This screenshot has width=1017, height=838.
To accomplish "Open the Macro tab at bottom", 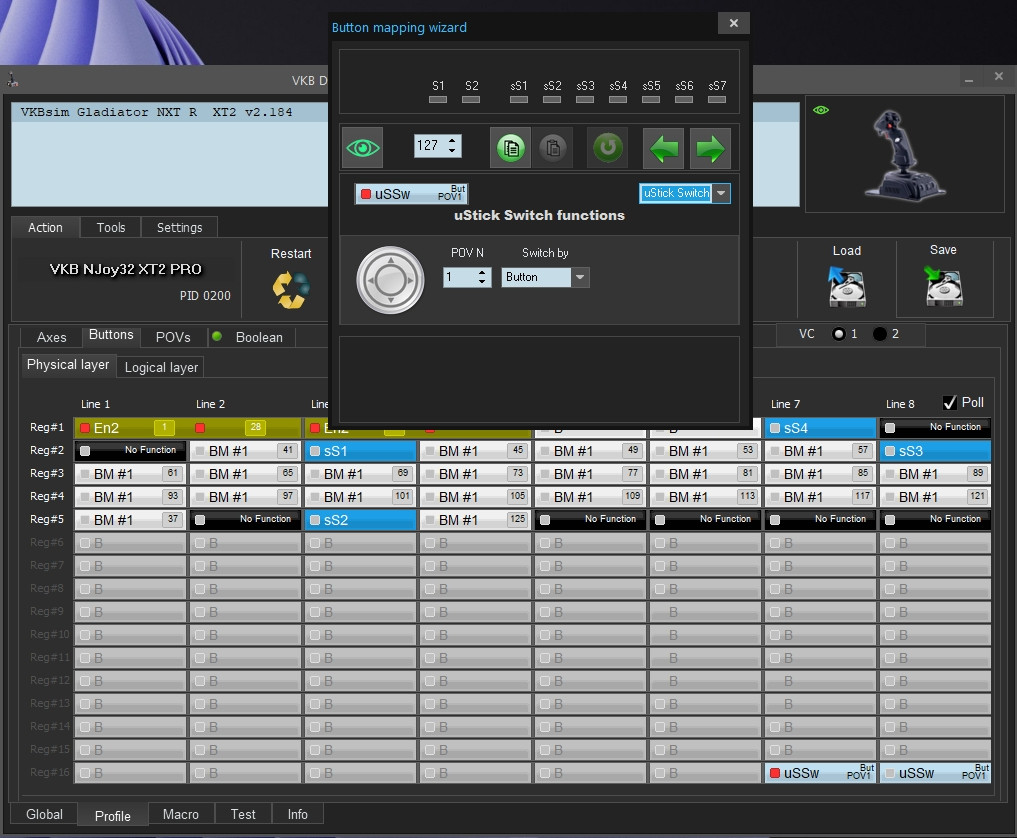I will pos(181,815).
